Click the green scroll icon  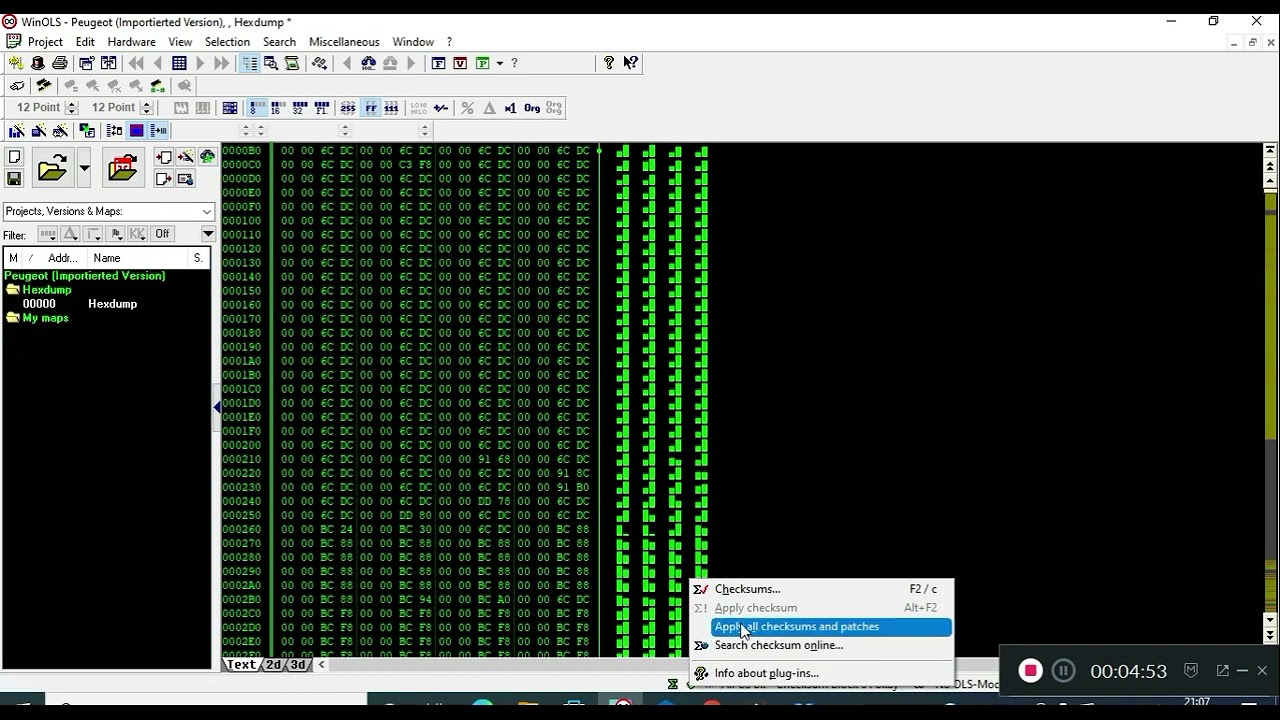pyautogui.click(x=292, y=63)
